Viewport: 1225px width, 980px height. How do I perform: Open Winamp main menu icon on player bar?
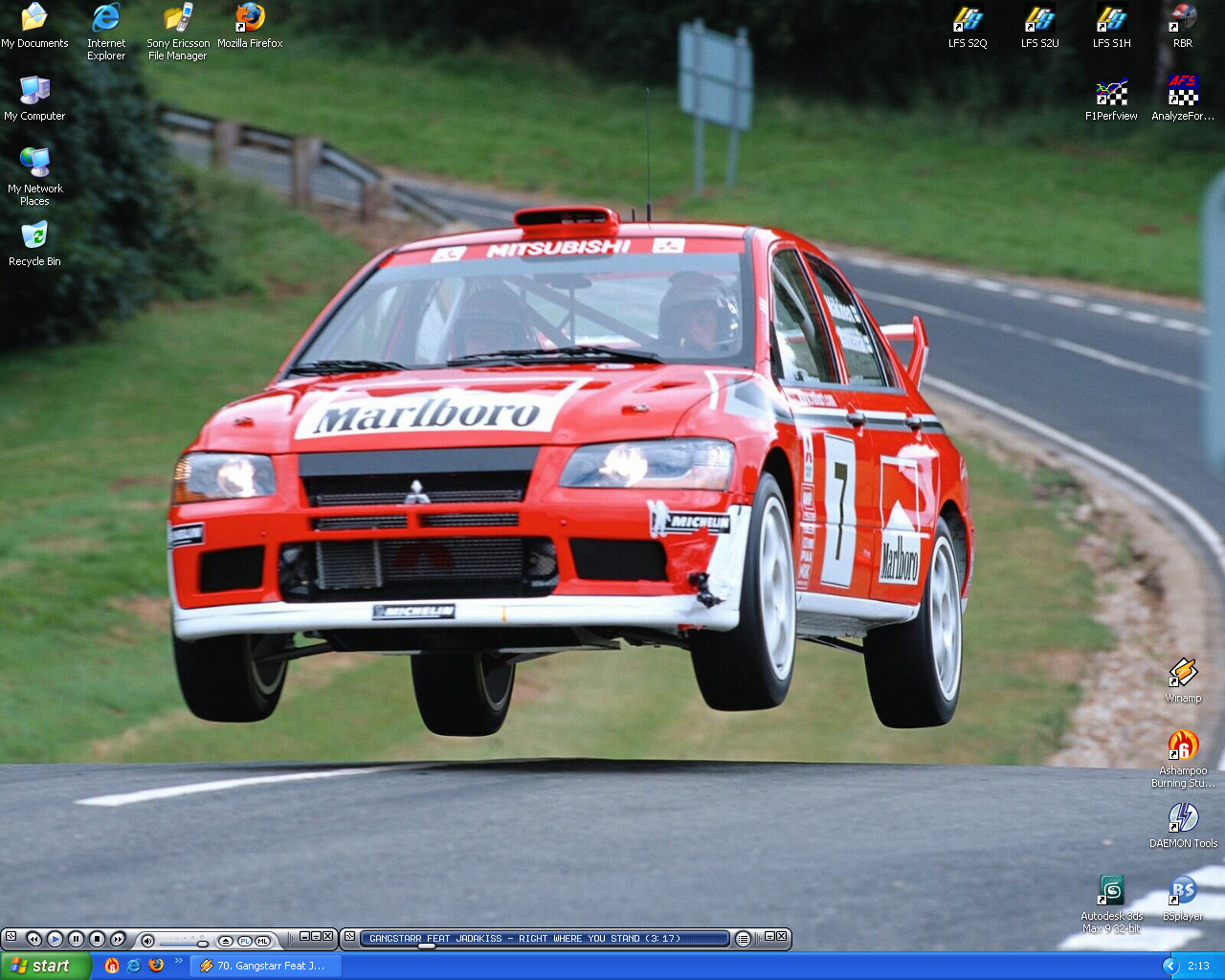(x=11, y=936)
